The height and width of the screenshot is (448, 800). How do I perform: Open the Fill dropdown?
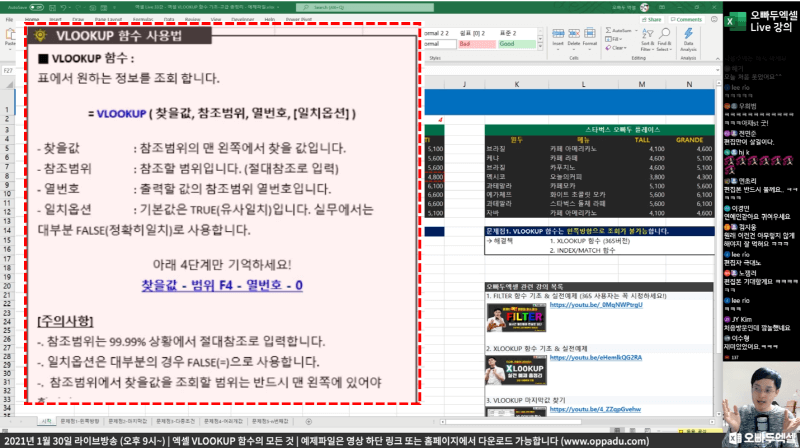(614, 39)
